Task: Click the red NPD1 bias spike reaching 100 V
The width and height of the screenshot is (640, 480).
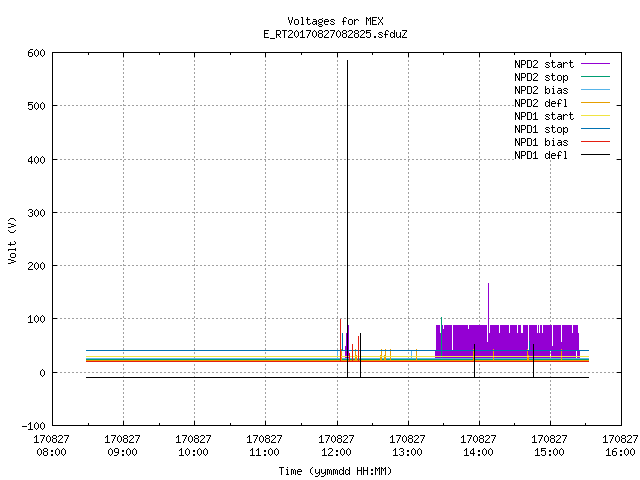Action: pos(340,339)
